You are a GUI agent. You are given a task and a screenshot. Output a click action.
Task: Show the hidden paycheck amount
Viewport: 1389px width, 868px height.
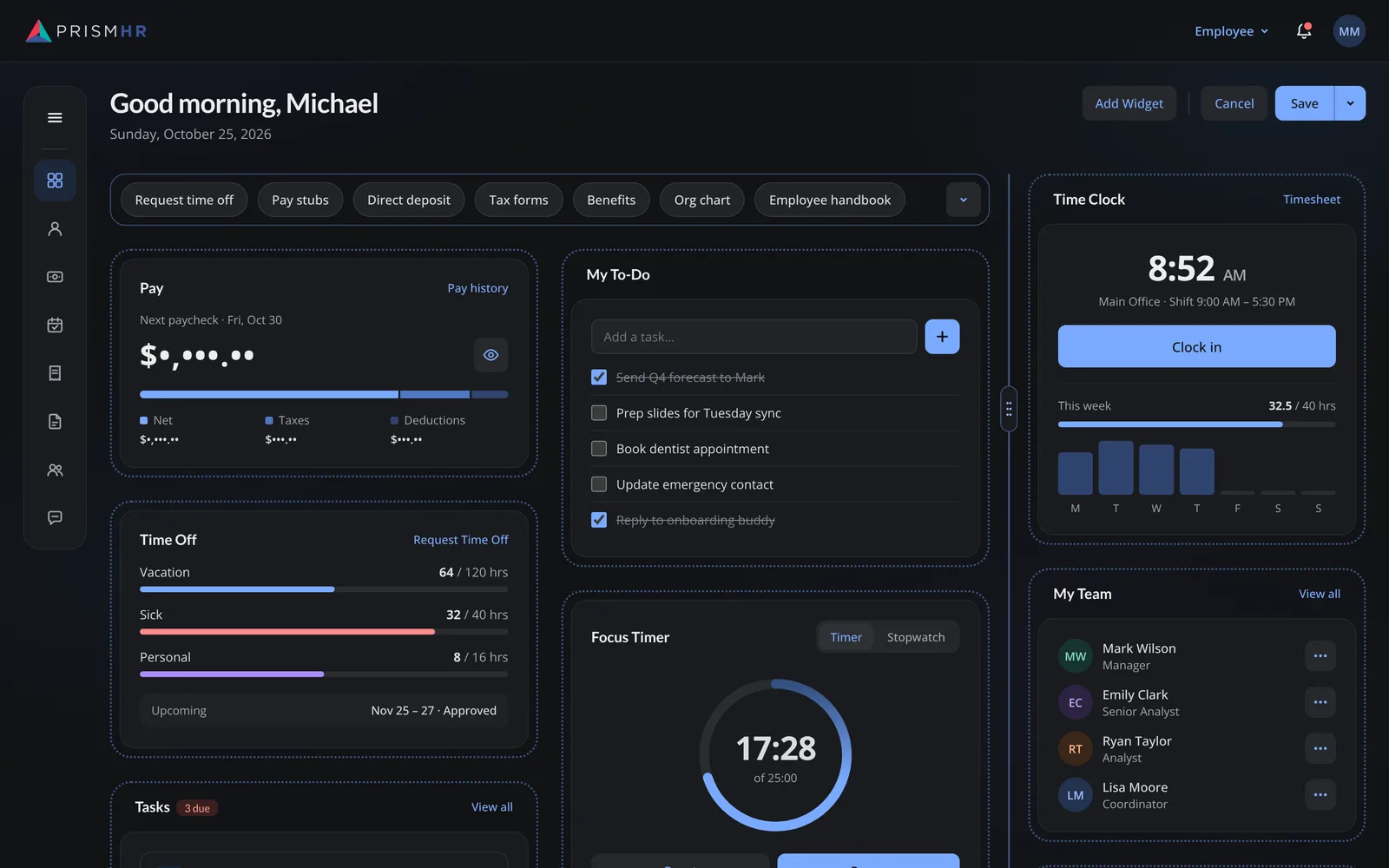point(490,355)
